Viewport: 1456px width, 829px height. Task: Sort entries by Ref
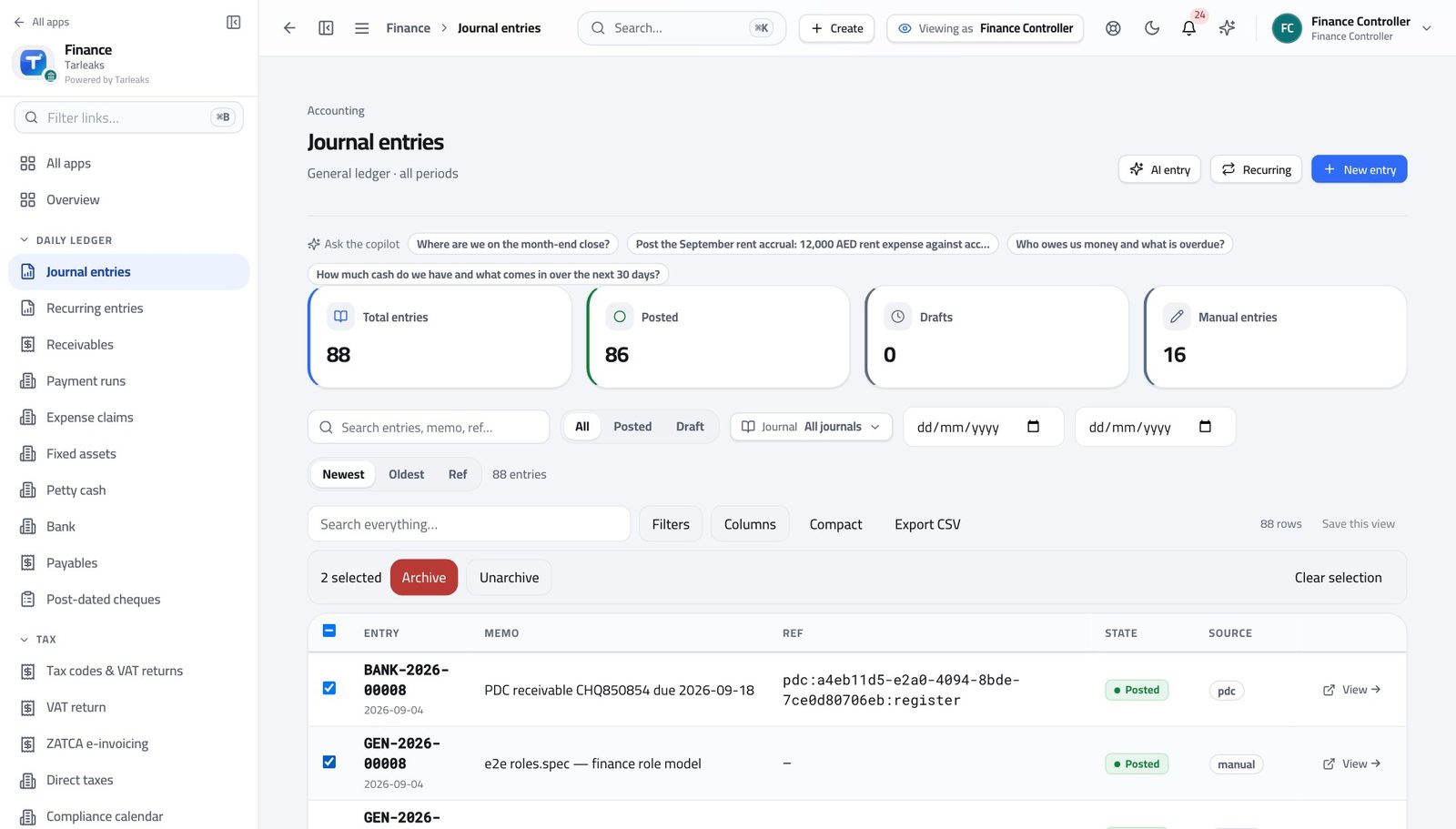pyautogui.click(x=458, y=474)
